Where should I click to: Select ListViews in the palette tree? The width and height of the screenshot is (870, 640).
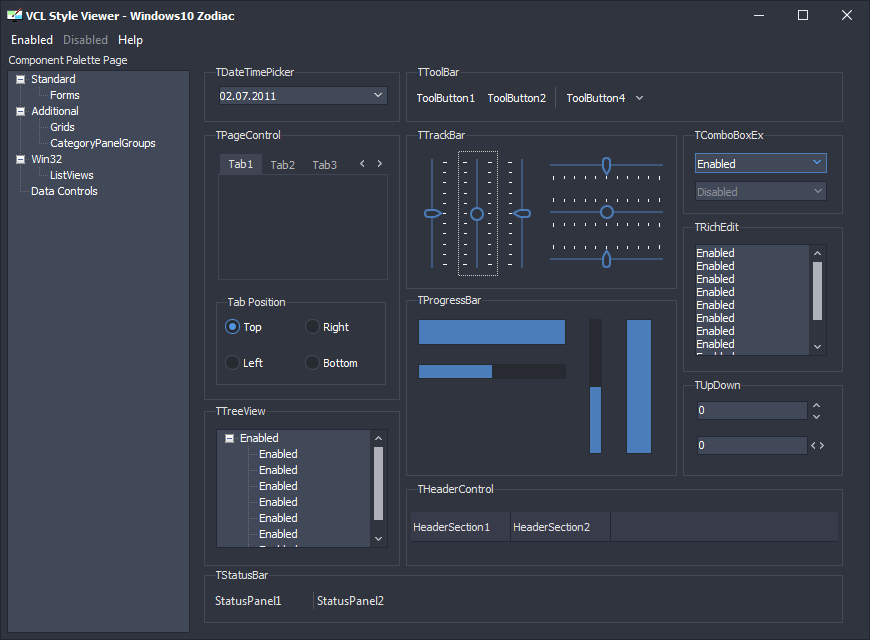pos(72,175)
